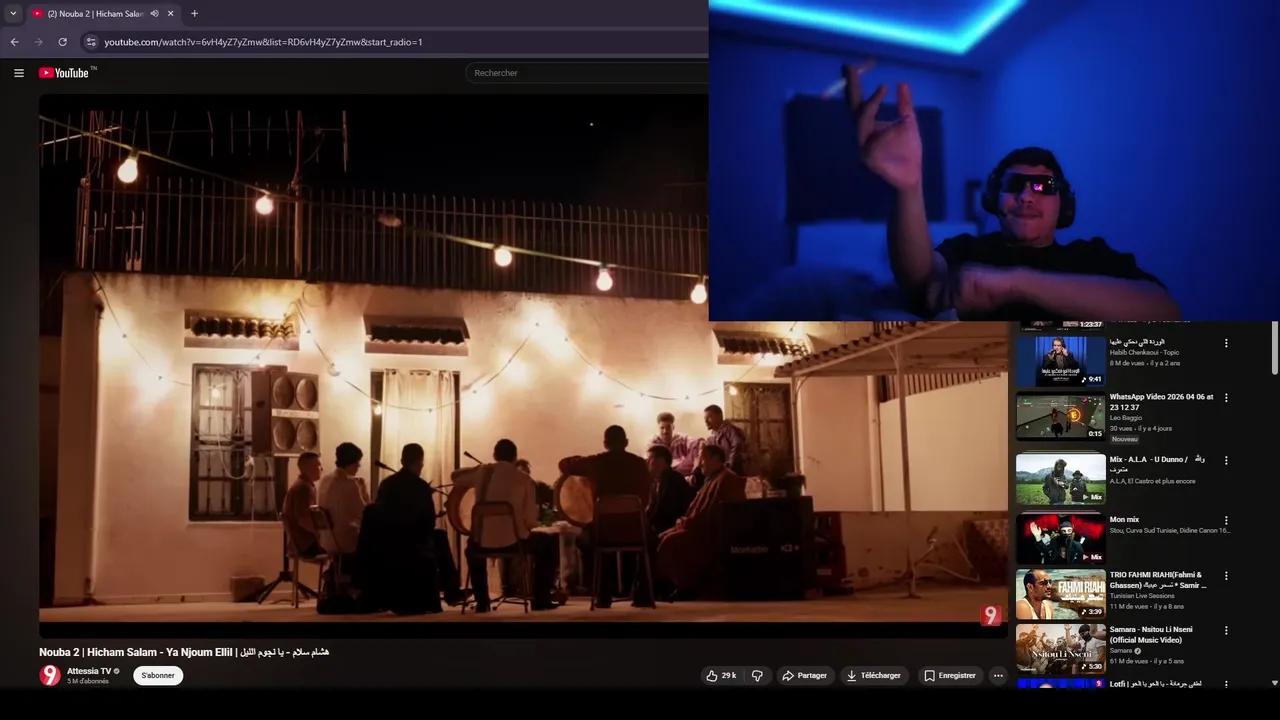Viewport: 1280px width, 720px height.
Task: Open options menu for Mix A.L.A
Action: pyautogui.click(x=1226, y=461)
